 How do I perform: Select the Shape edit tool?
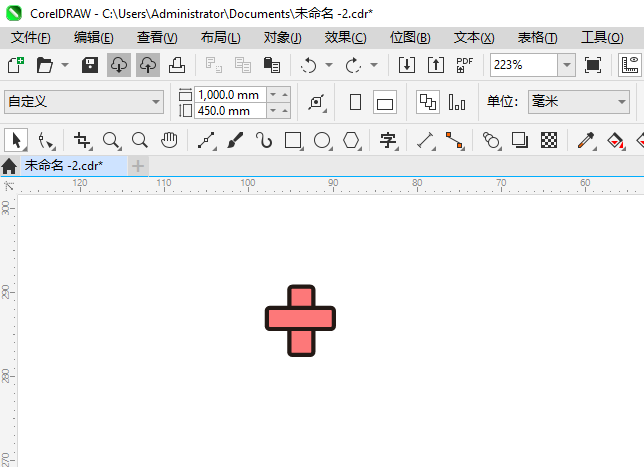[46, 140]
